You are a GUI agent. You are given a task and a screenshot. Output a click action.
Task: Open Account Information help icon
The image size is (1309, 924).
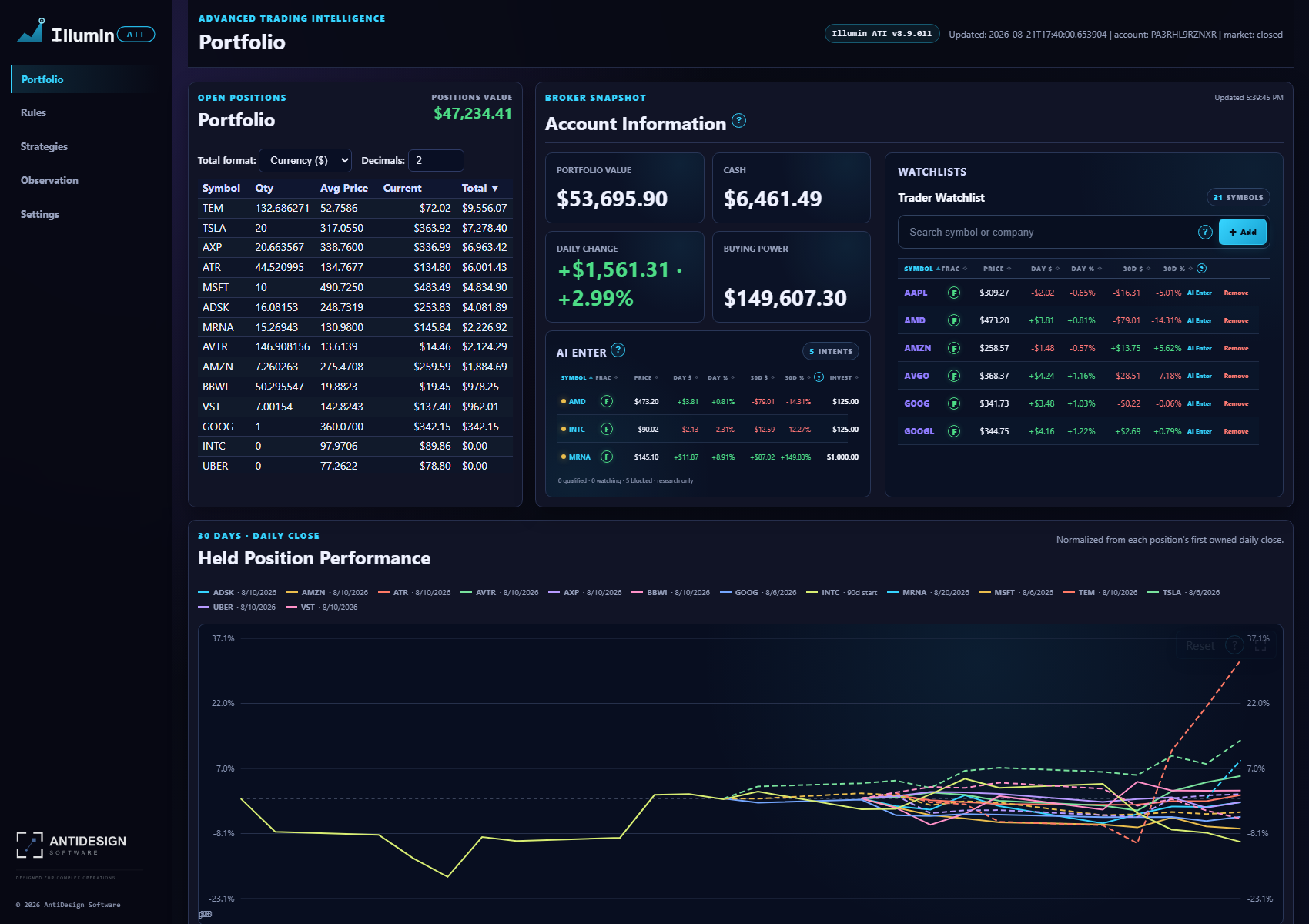point(738,121)
